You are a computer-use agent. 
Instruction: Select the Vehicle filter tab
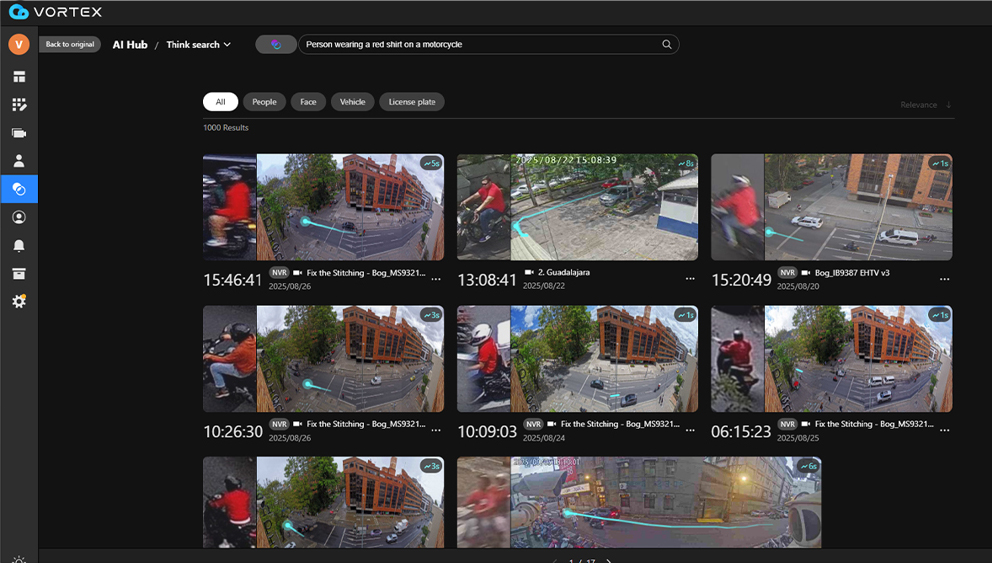(x=352, y=102)
